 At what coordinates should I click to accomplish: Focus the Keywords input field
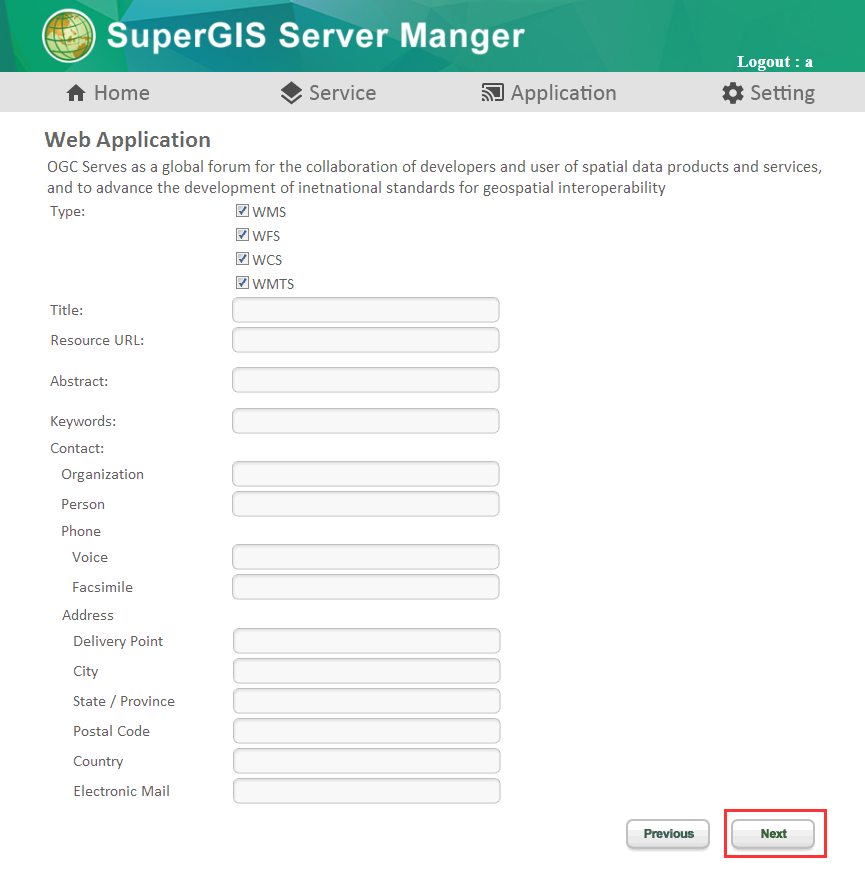point(366,421)
